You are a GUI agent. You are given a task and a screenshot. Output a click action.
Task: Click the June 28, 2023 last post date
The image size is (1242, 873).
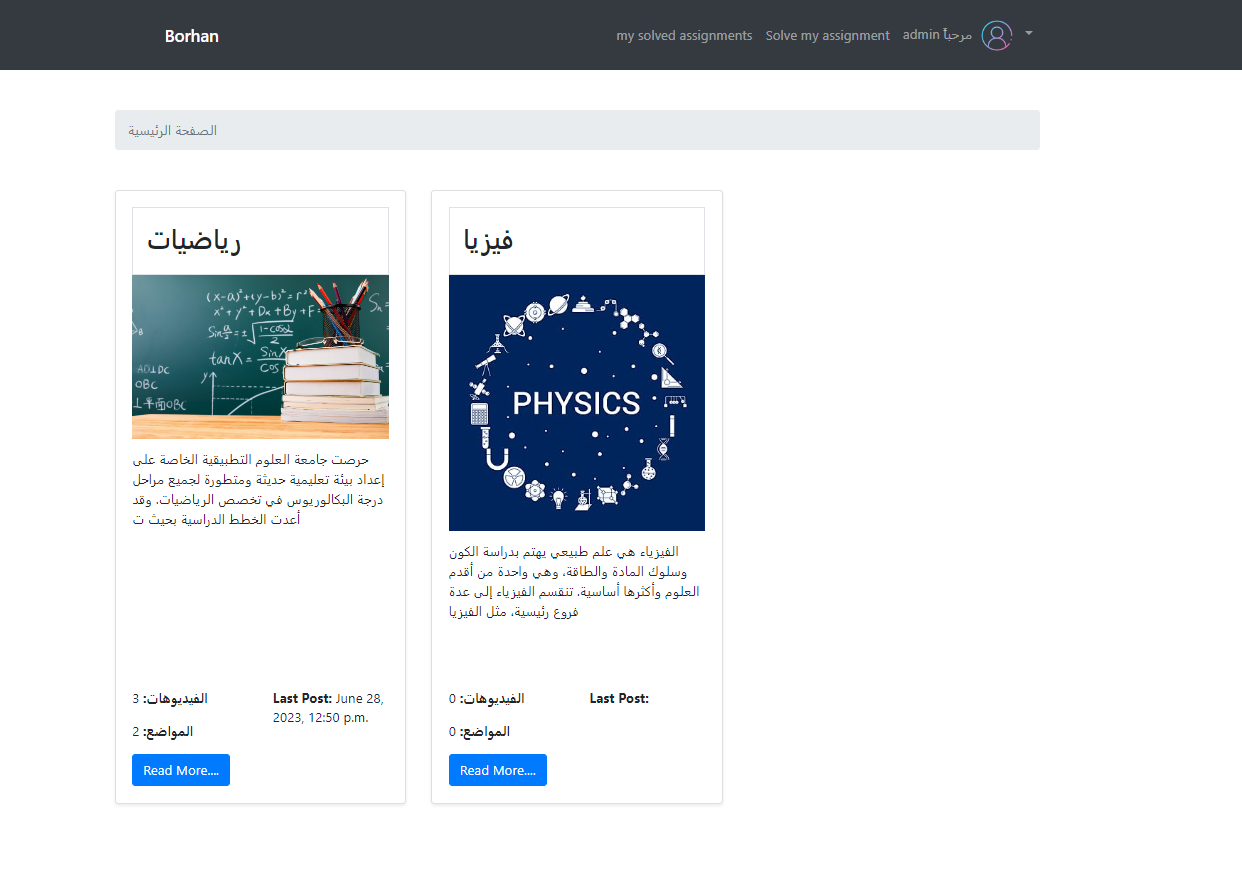click(x=328, y=708)
